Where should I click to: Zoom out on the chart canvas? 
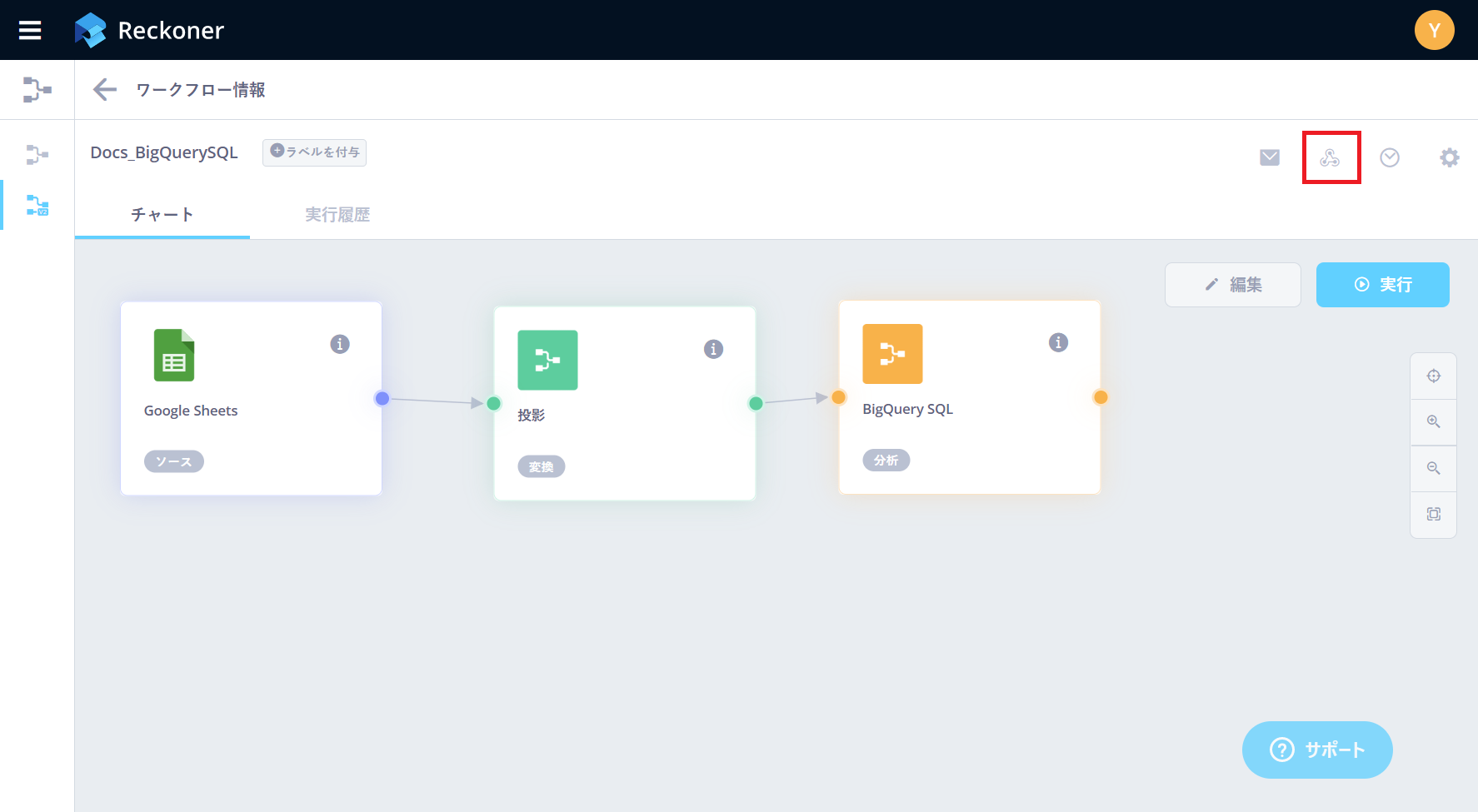1433,468
